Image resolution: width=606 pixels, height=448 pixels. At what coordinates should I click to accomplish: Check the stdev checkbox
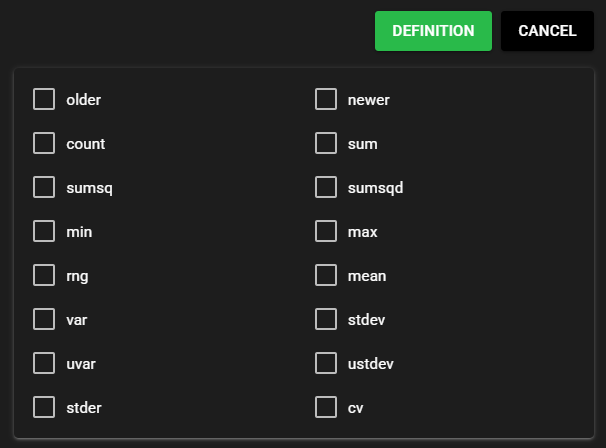coord(326,319)
